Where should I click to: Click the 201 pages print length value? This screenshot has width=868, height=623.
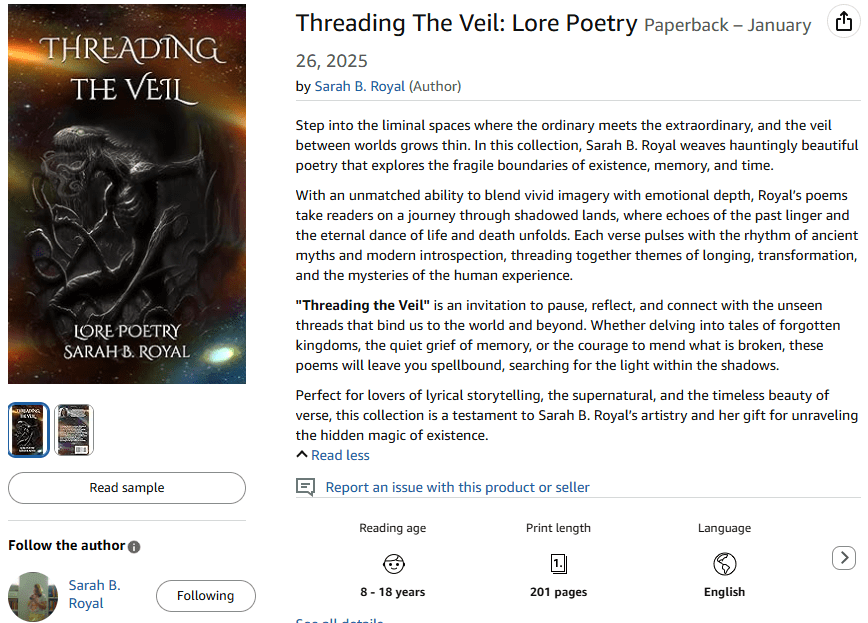tap(558, 592)
